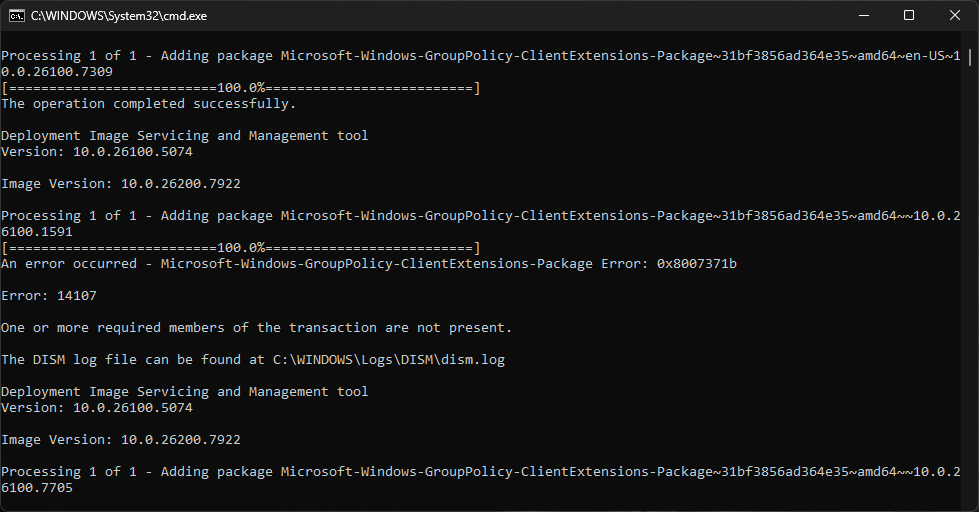Click "One or more required members" message
The height and width of the screenshot is (512, 979).
tap(256, 328)
